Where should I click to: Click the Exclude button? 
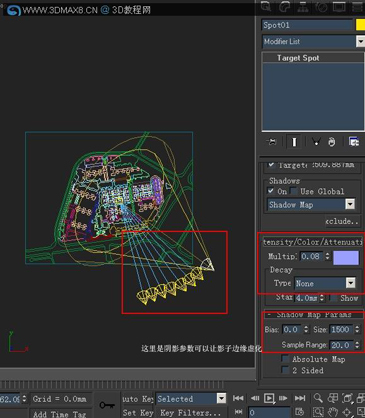[342, 221]
